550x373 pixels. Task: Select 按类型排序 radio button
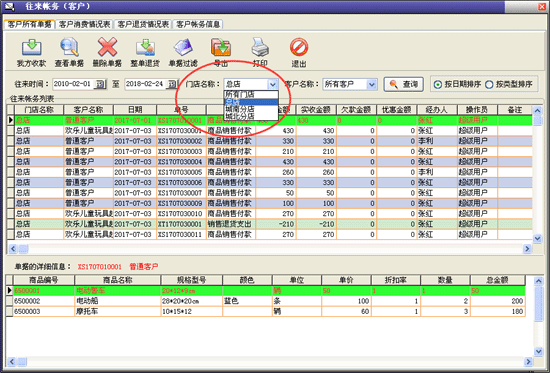489,85
